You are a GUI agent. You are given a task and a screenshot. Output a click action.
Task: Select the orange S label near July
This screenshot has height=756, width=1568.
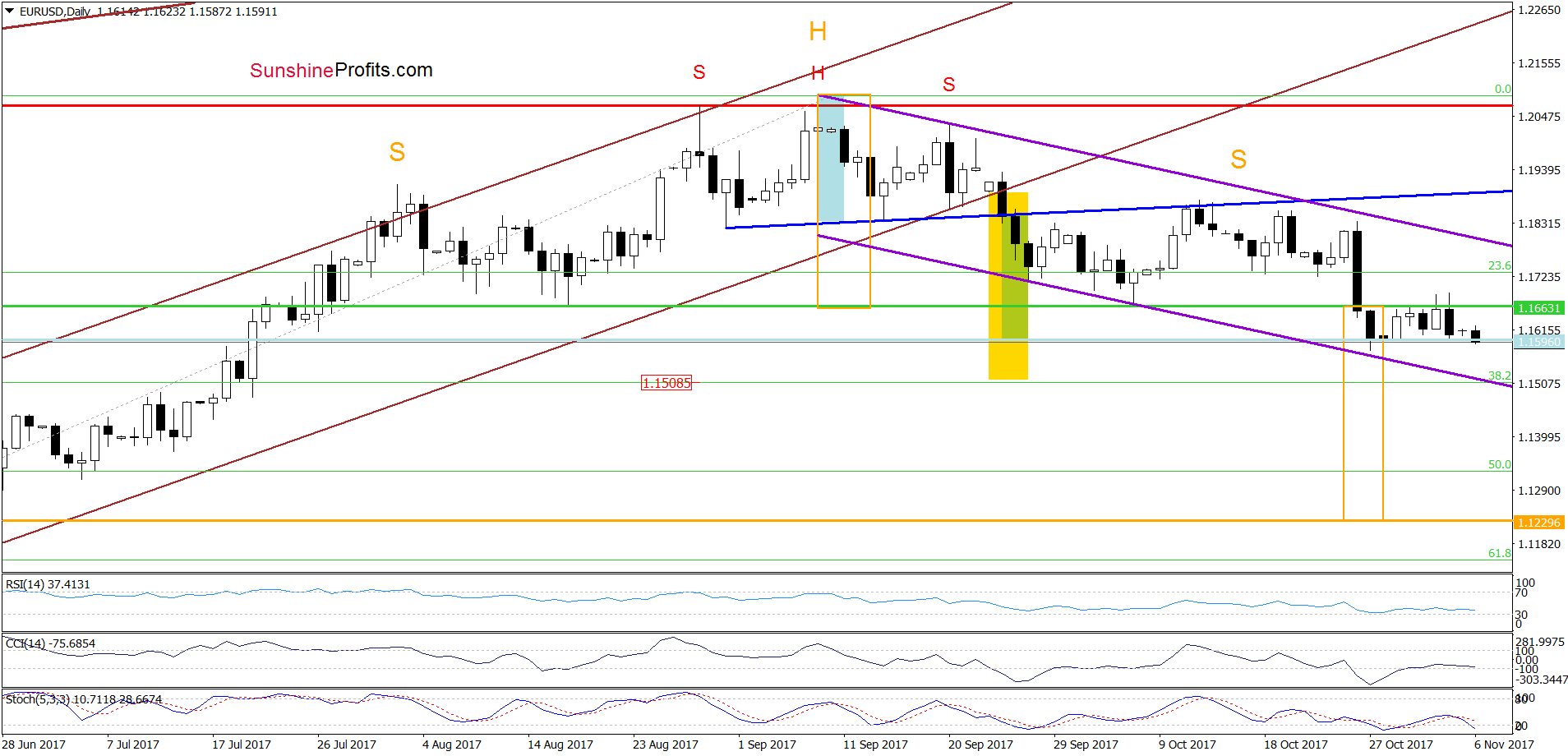[x=397, y=152]
